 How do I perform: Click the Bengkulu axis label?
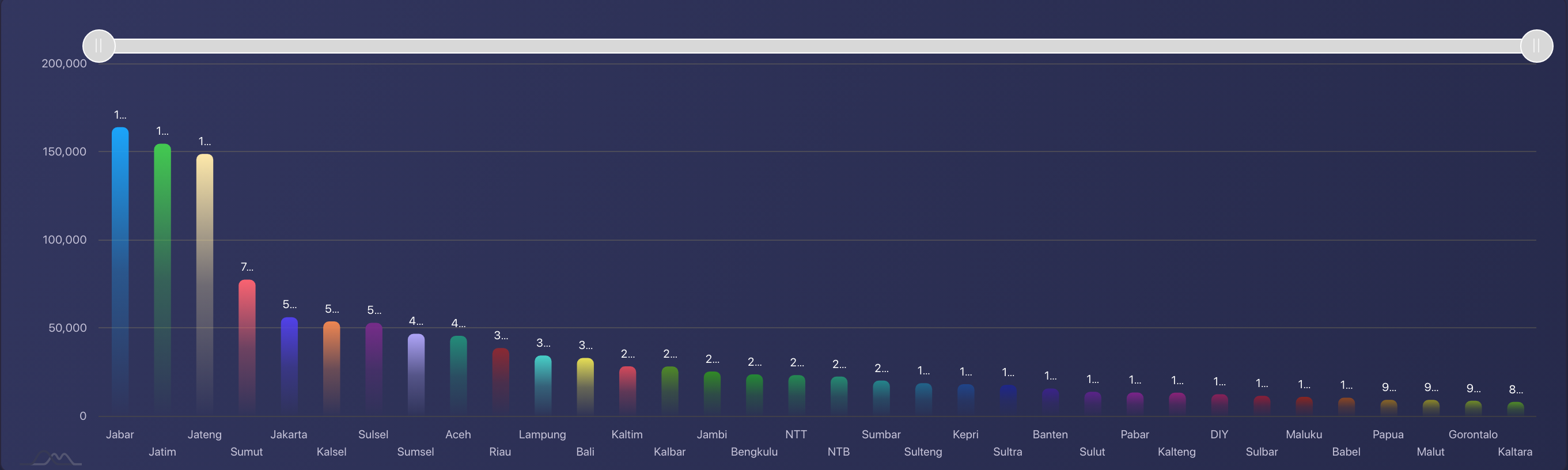753,452
